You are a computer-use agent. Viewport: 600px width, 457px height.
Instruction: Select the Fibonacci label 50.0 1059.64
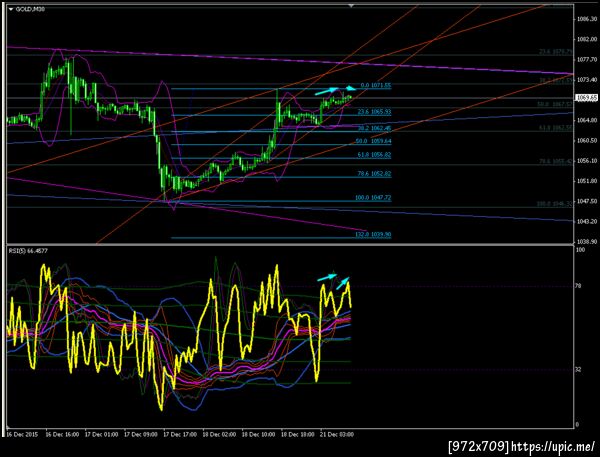[x=373, y=141]
